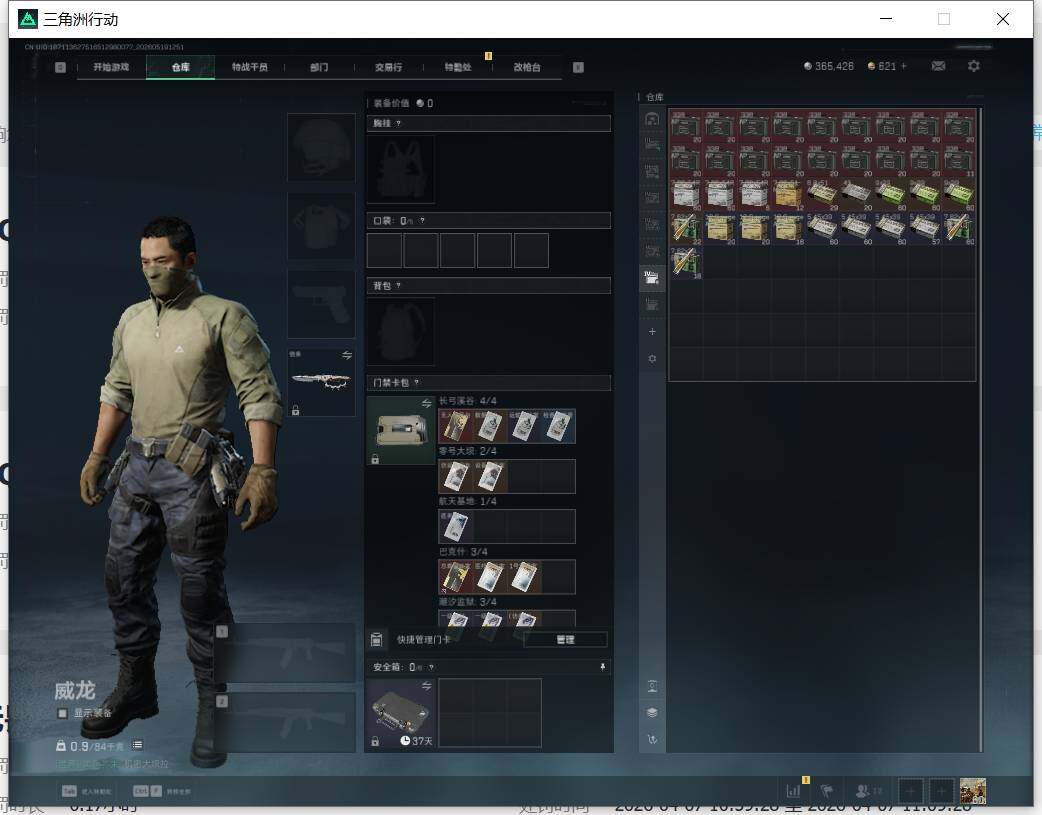This screenshot has width=1042, height=815.
Task: Select the empty pistol slot
Action: 321,304
